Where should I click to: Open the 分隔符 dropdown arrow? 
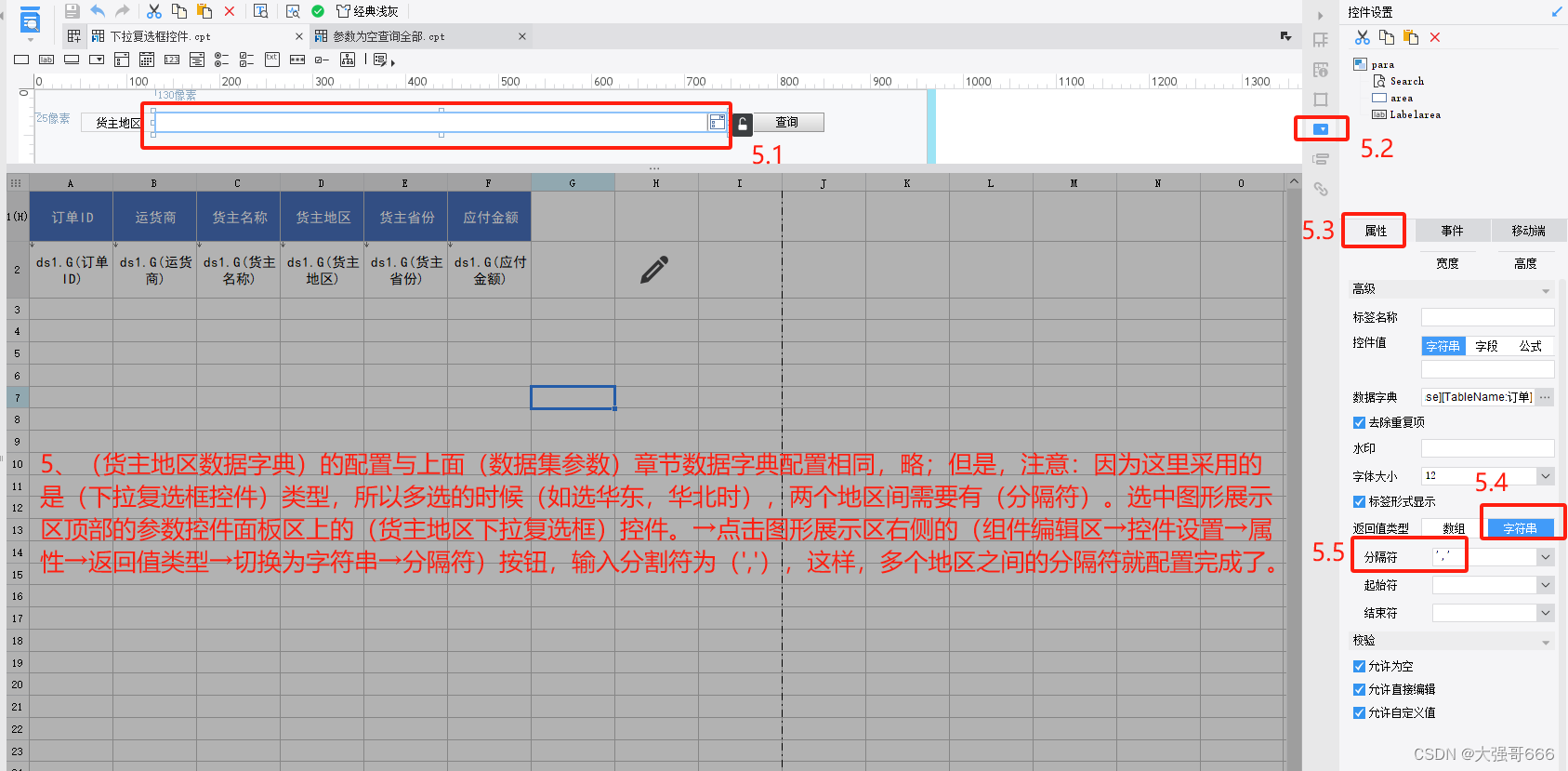click(x=1545, y=557)
